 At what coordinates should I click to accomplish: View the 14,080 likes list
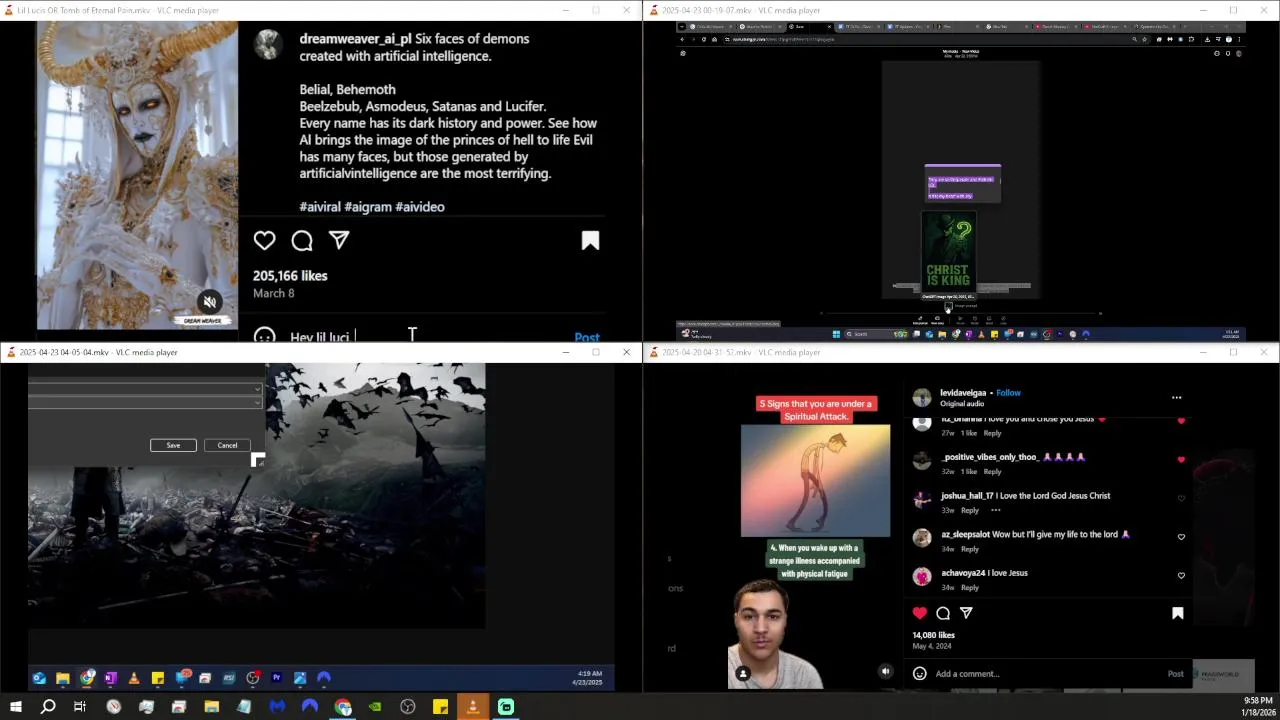tap(933, 635)
